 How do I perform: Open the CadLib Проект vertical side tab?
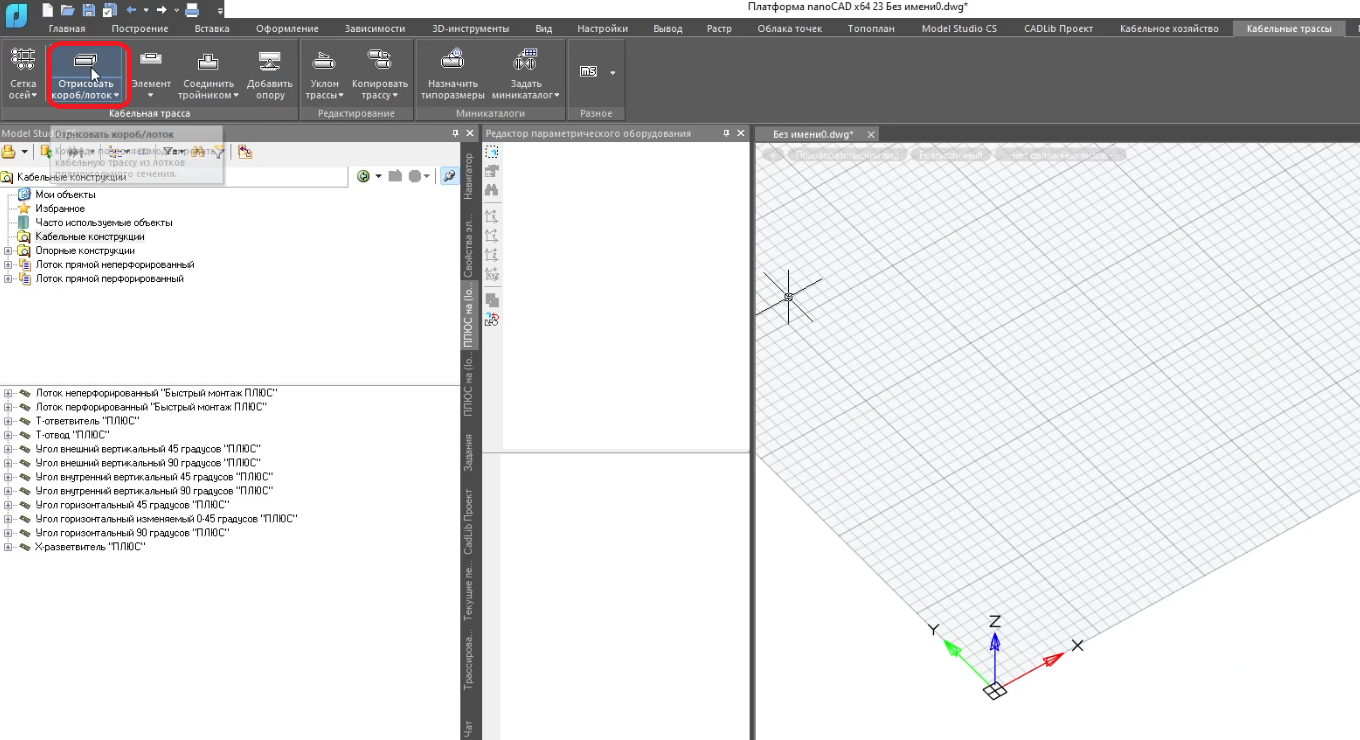tap(470, 521)
